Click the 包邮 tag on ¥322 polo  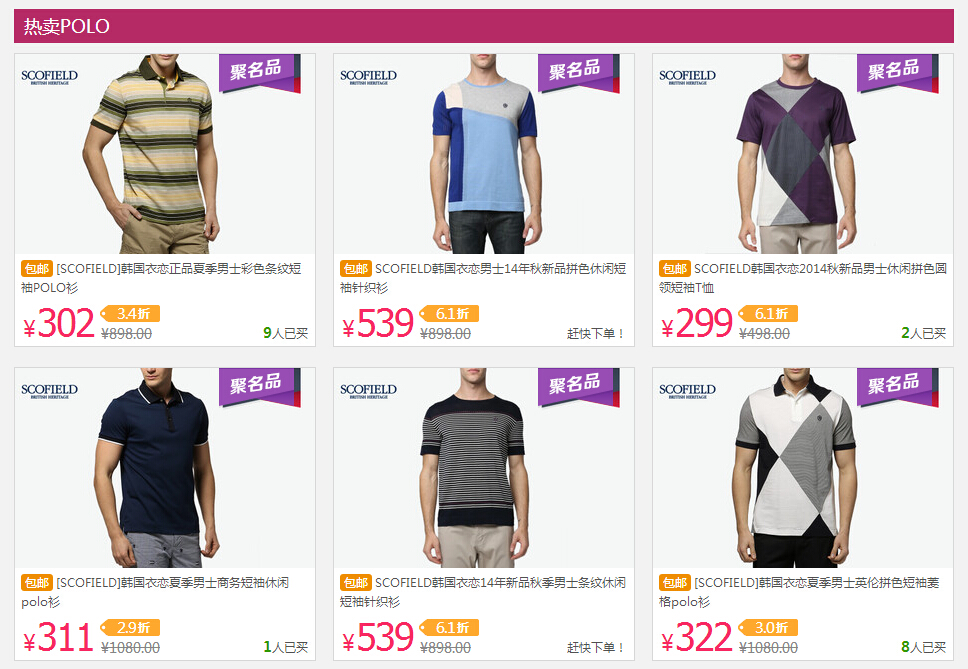(674, 583)
